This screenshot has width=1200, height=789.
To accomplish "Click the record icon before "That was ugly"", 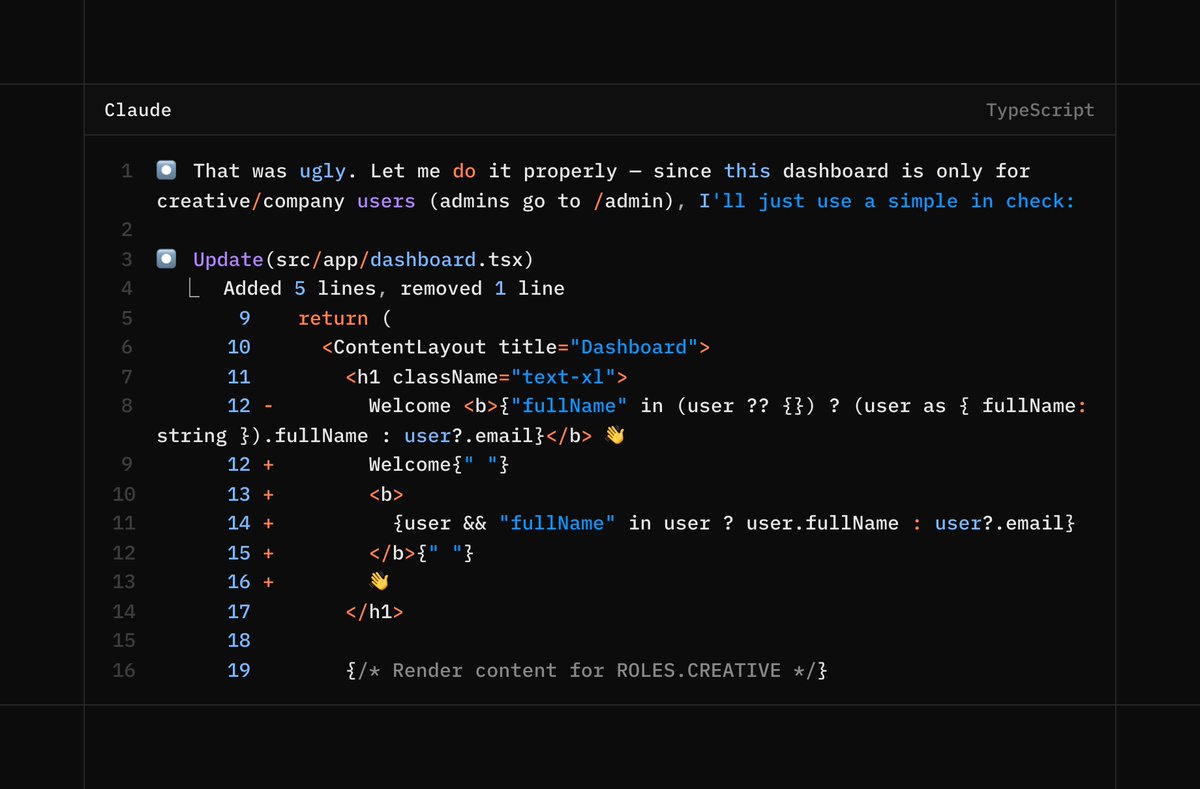I will 167,171.
